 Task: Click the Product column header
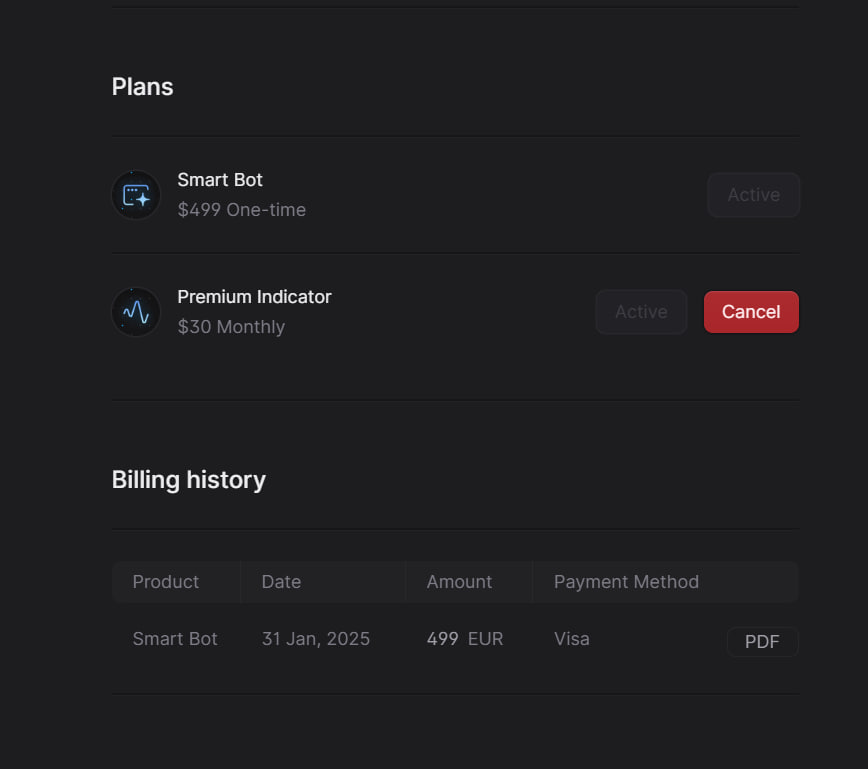click(x=166, y=582)
